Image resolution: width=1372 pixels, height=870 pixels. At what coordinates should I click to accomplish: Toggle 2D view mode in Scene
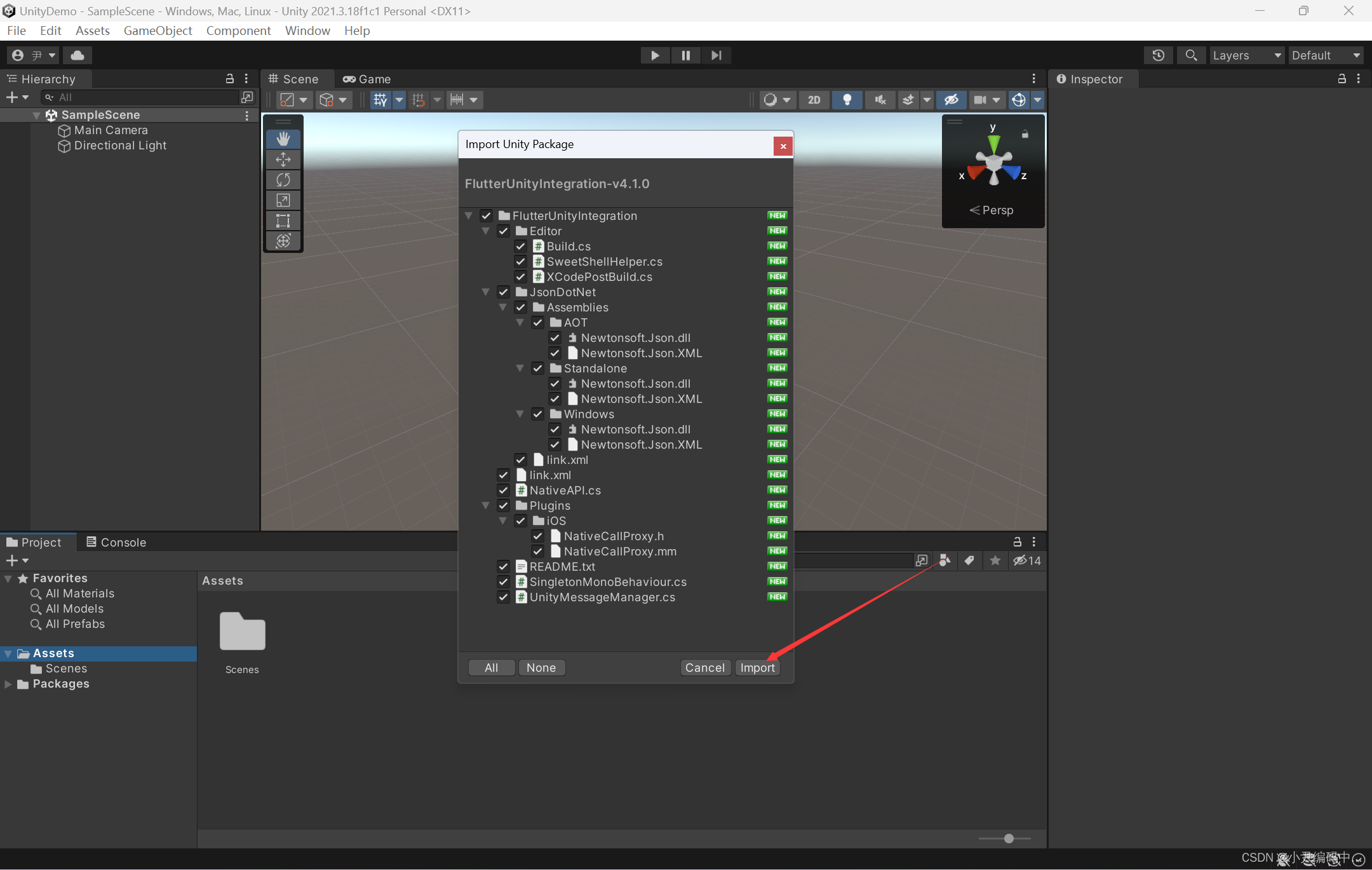click(814, 100)
